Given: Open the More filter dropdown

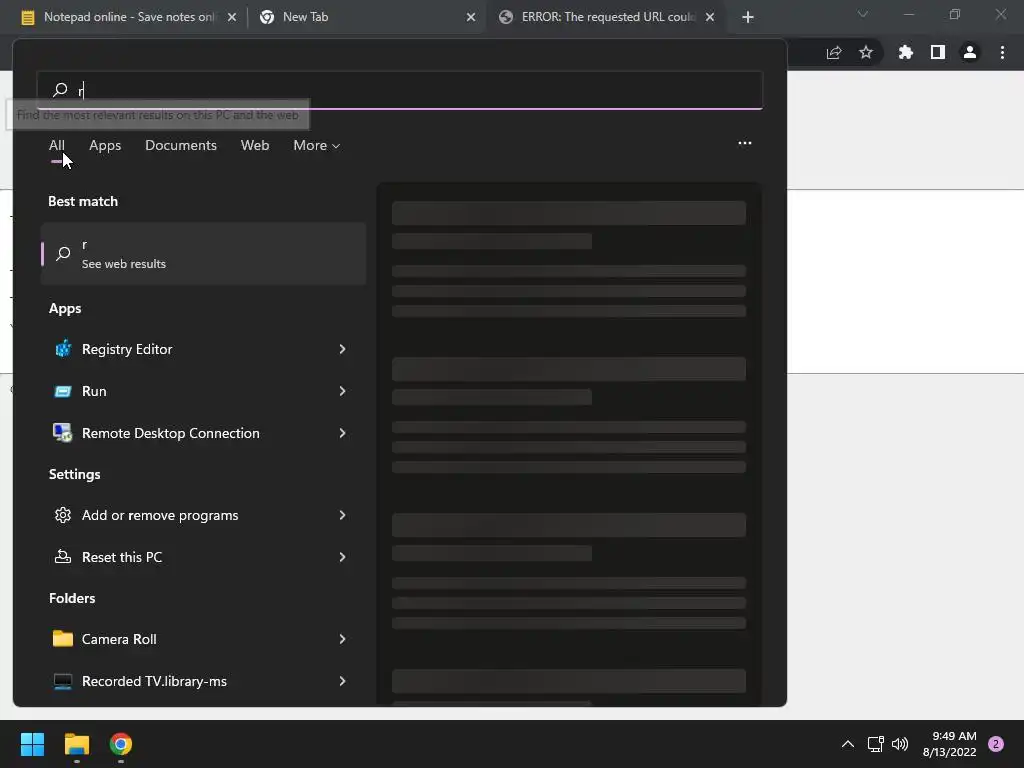Looking at the screenshot, I should pyautogui.click(x=317, y=146).
